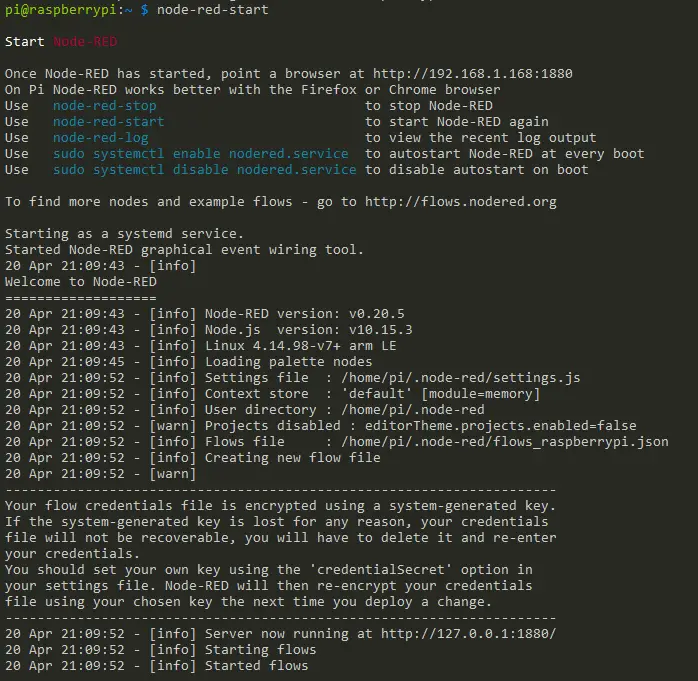Click path /home/pi/.node-red/settings.js
The height and width of the screenshot is (681, 698).
tap(461, 378)
